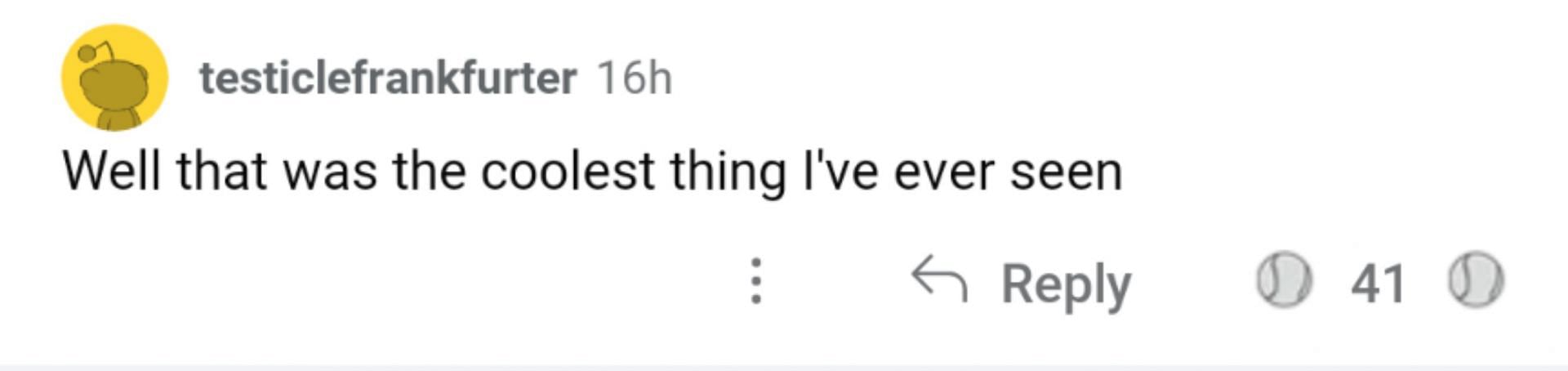Click the word "coolest" in the comment
The image size is (1568, 371).
(x=567, y=172)
